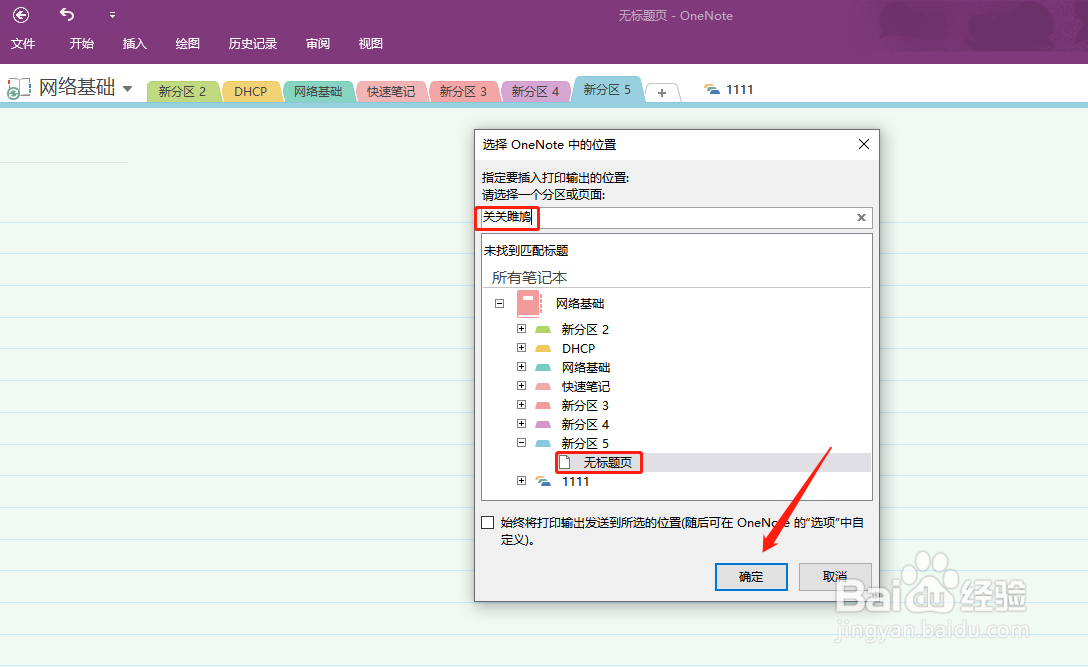Confirm with the 确定 button
This screenshot has height=667, width=1088.
pos(751,577)
